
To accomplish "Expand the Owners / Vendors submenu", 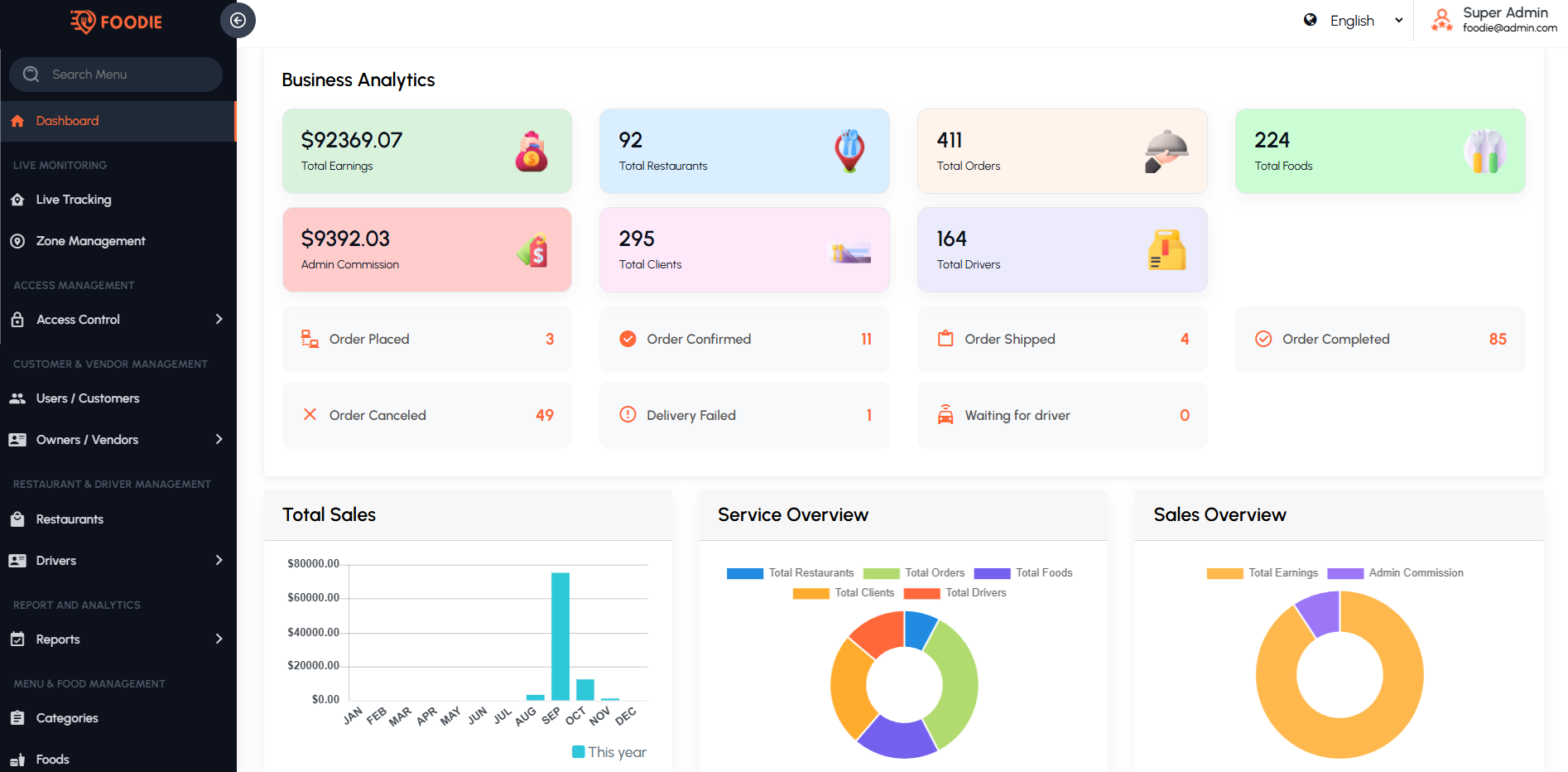I will (219, 440).
